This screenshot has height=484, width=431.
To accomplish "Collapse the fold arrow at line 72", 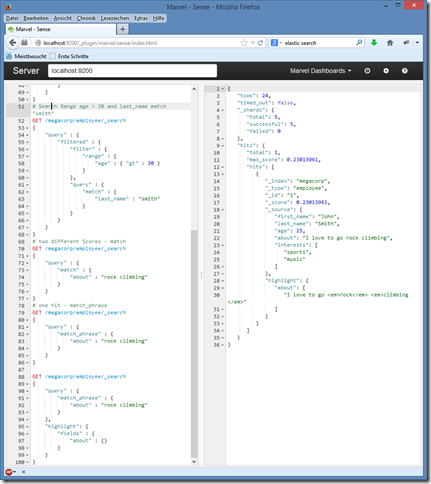I will (27, 263).
